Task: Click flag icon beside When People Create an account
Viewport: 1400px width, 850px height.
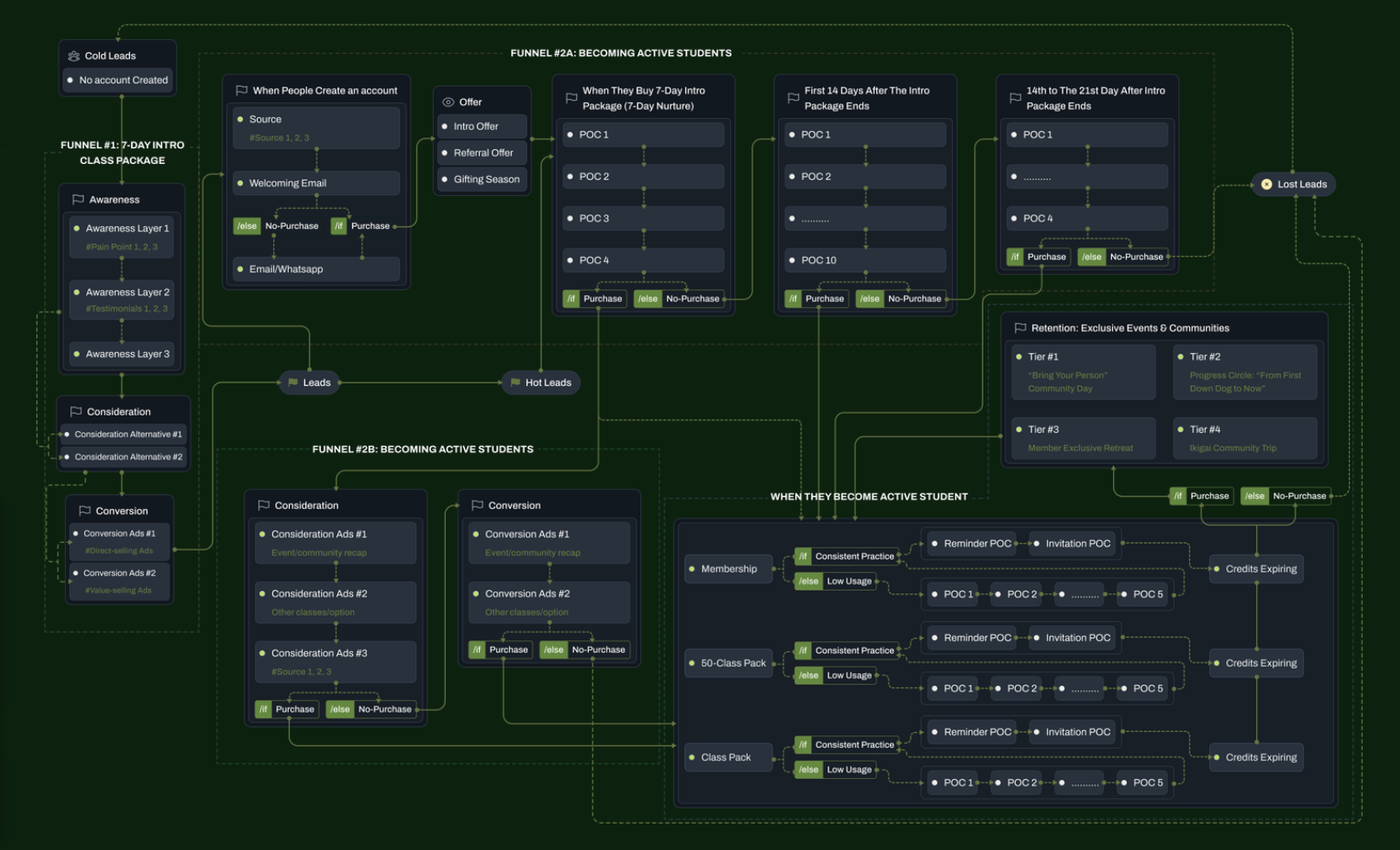Action: (x=241, y=90)
